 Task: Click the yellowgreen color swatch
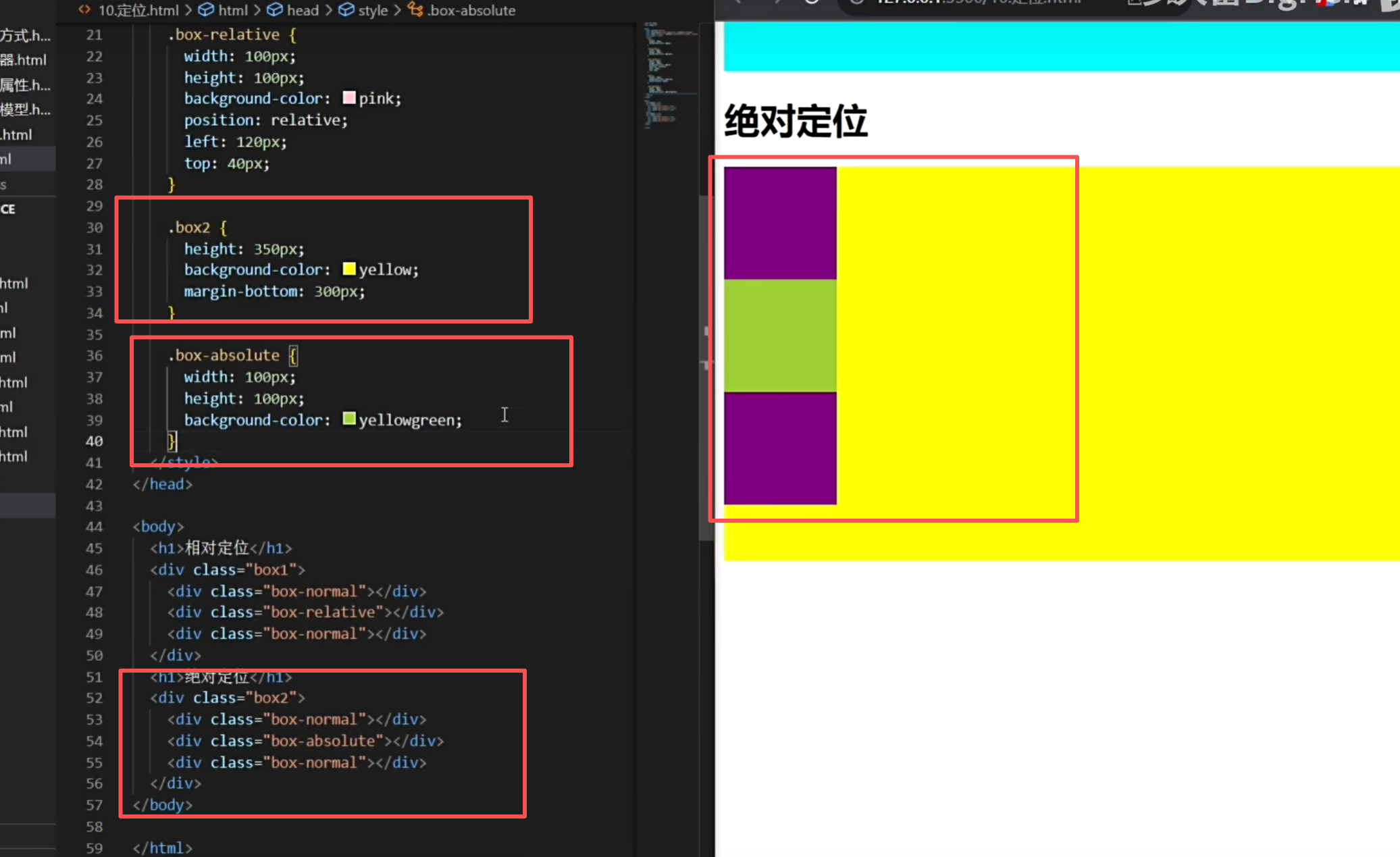348,419
